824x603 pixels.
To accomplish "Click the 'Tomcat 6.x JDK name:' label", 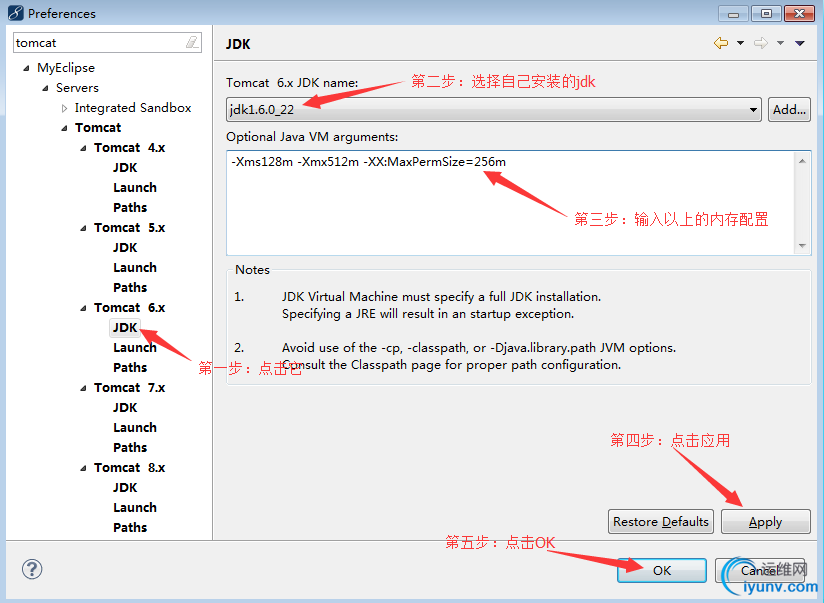I will click(x=292, y=83).
